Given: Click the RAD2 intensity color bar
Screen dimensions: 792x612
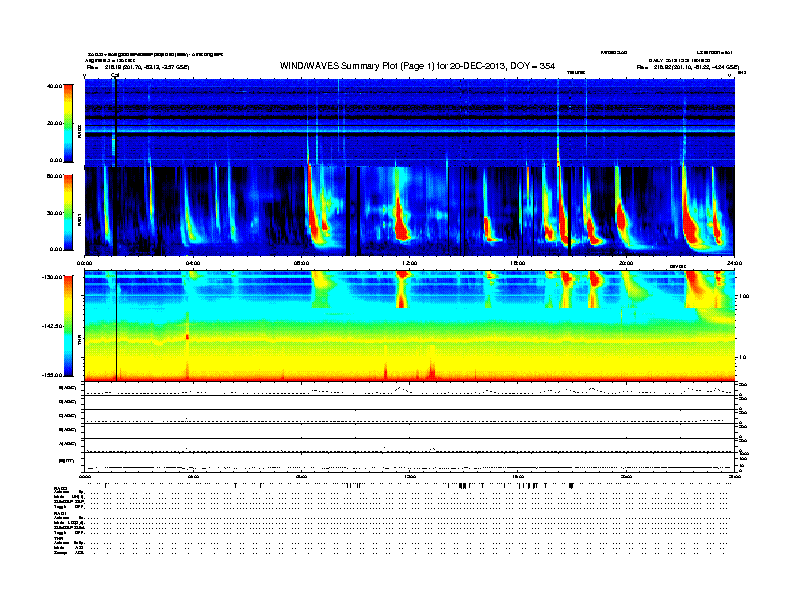Looking at the screenshot, I should point(68,123).
